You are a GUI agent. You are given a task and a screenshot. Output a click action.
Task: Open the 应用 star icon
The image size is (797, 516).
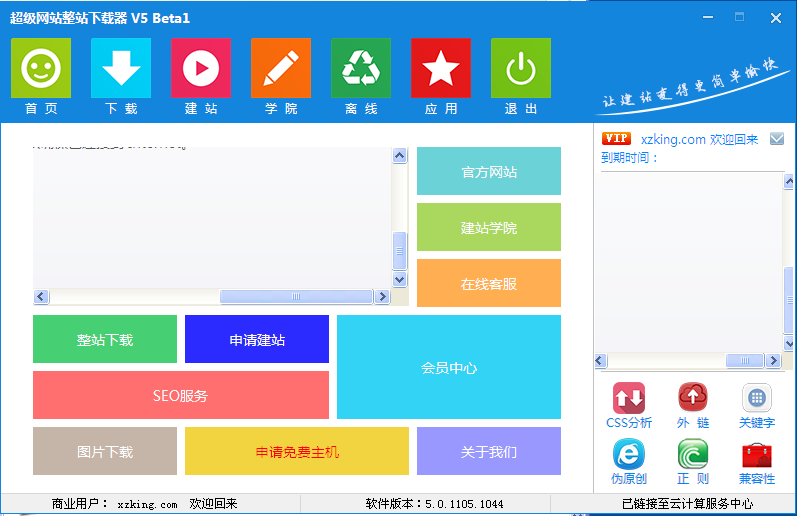click(x=441, y=68)
